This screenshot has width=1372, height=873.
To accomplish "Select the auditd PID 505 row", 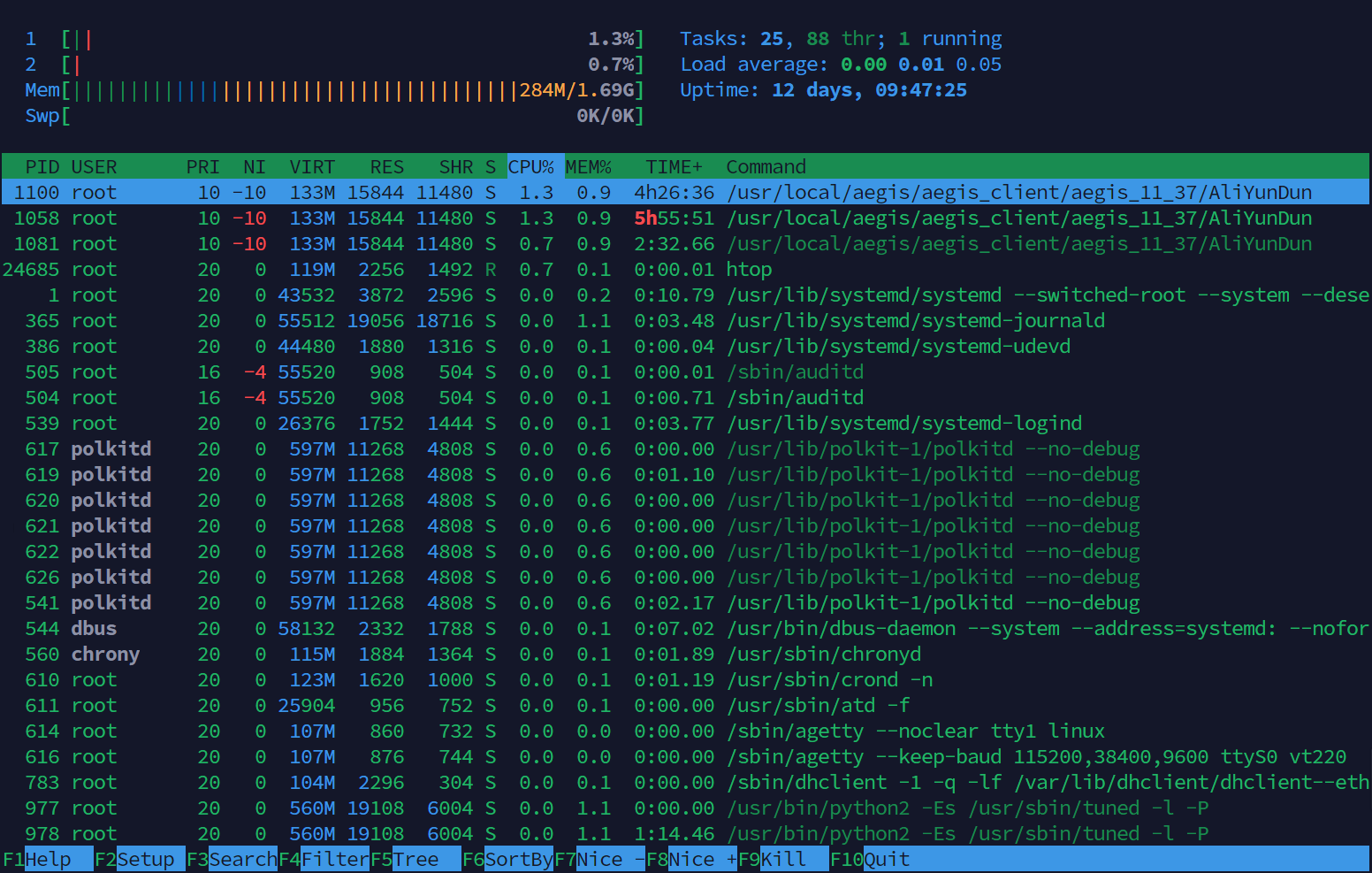I will pos(686,372).
